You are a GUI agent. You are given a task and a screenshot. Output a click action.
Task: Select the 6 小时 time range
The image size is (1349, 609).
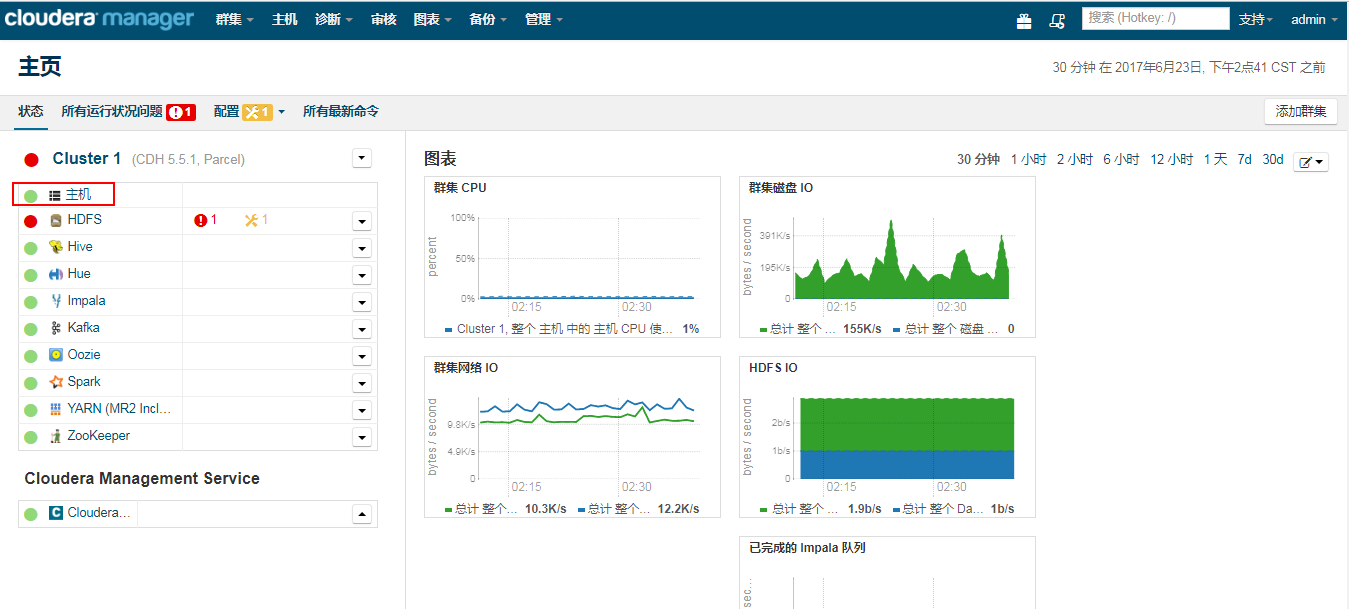tap(1121, 160)
